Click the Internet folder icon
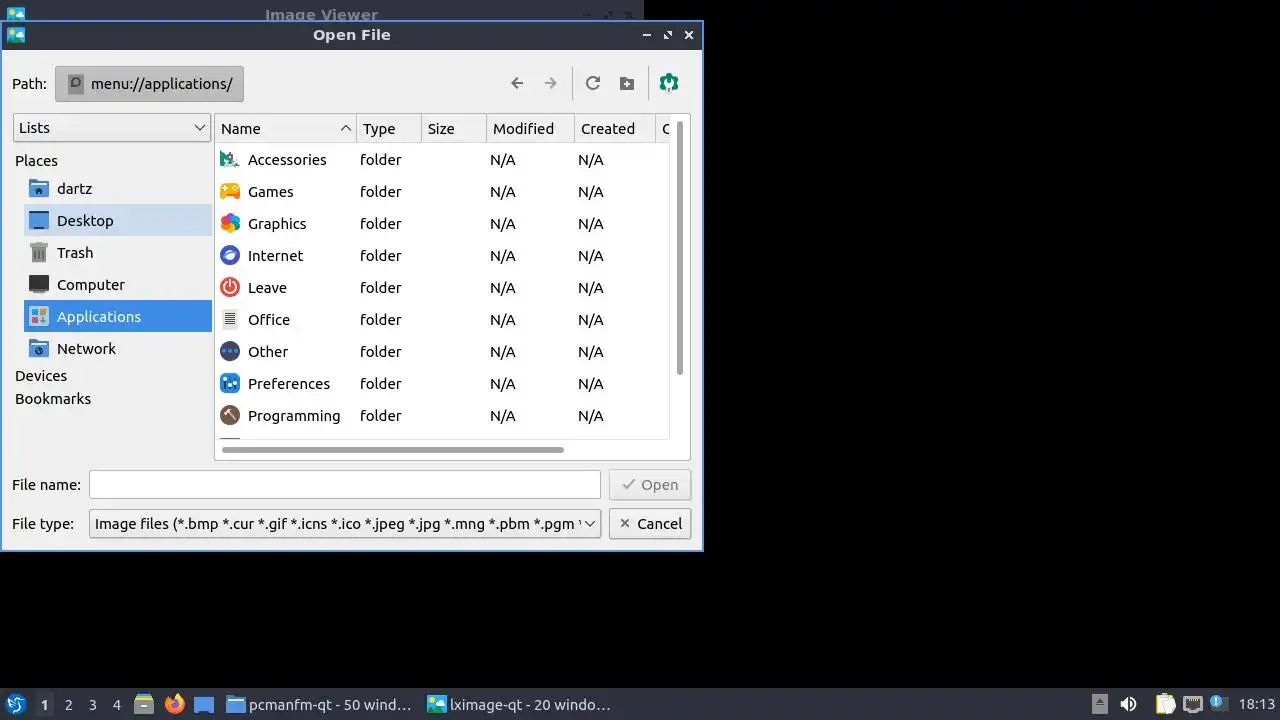 pos(230,255)
